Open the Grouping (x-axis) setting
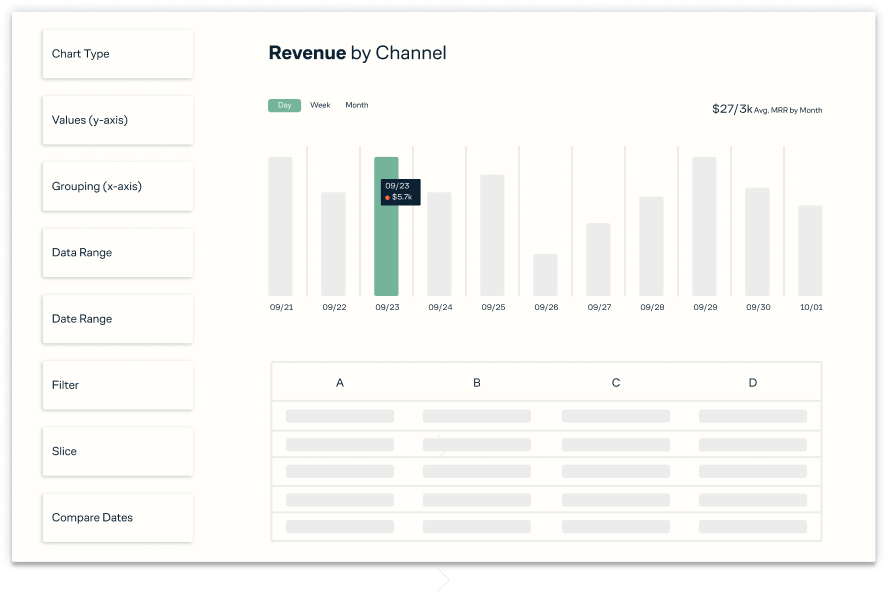 117,186
